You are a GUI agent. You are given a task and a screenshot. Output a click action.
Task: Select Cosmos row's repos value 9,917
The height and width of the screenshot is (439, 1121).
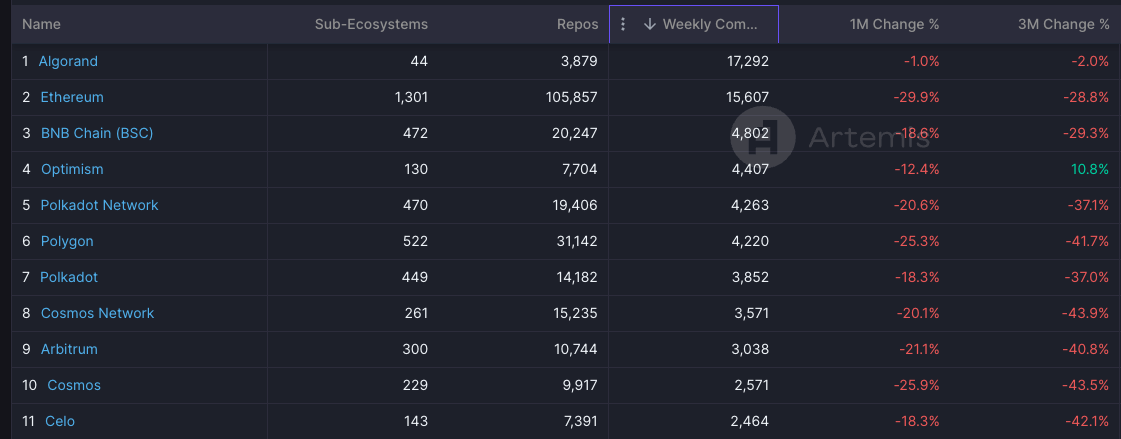(x=579, y=385)
